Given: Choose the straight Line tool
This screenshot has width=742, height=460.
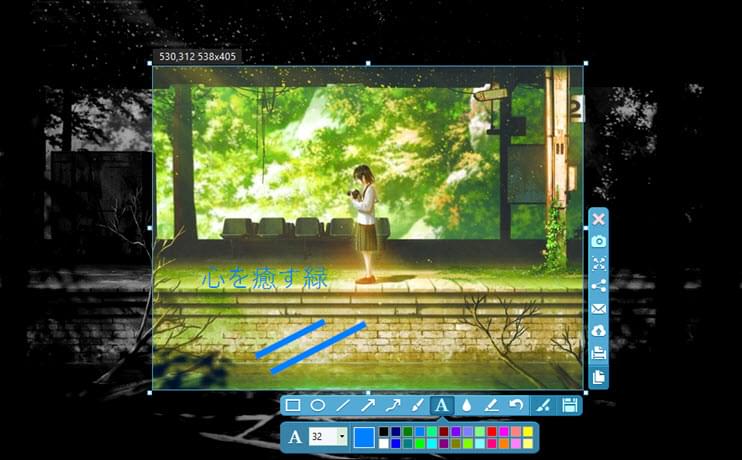Looking at the screenshot, I should point(343,405).
